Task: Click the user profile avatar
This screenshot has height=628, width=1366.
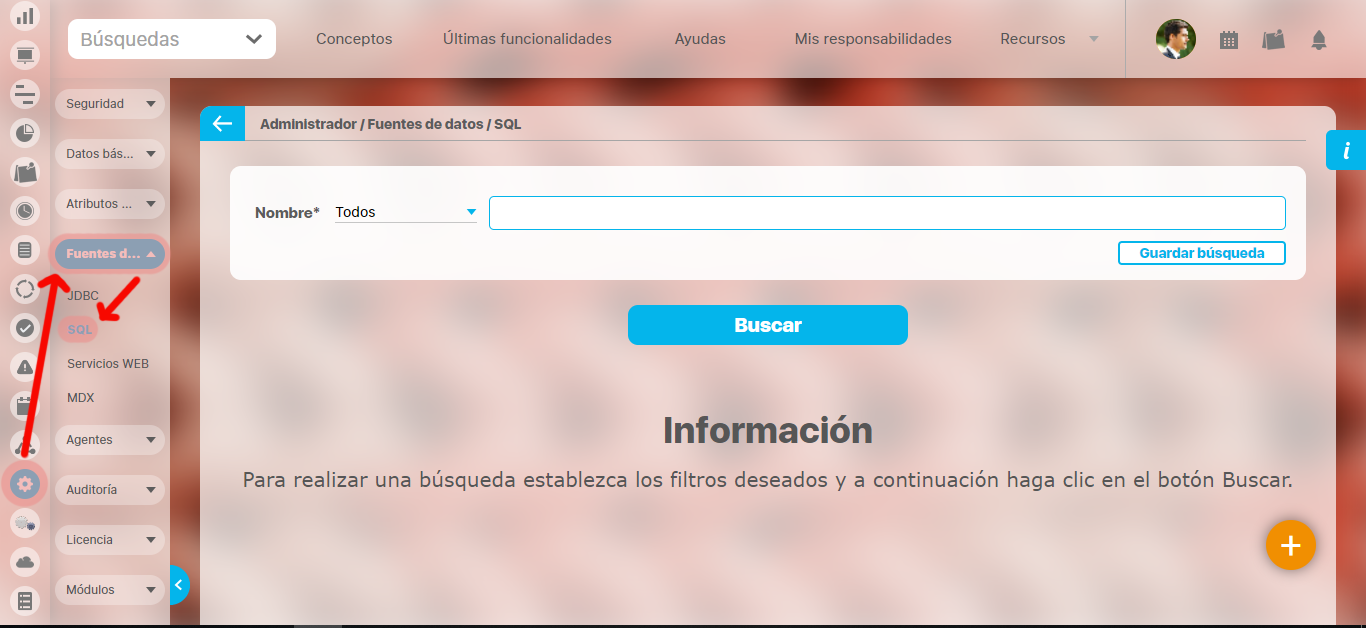Action: (x=1175, y=40)
